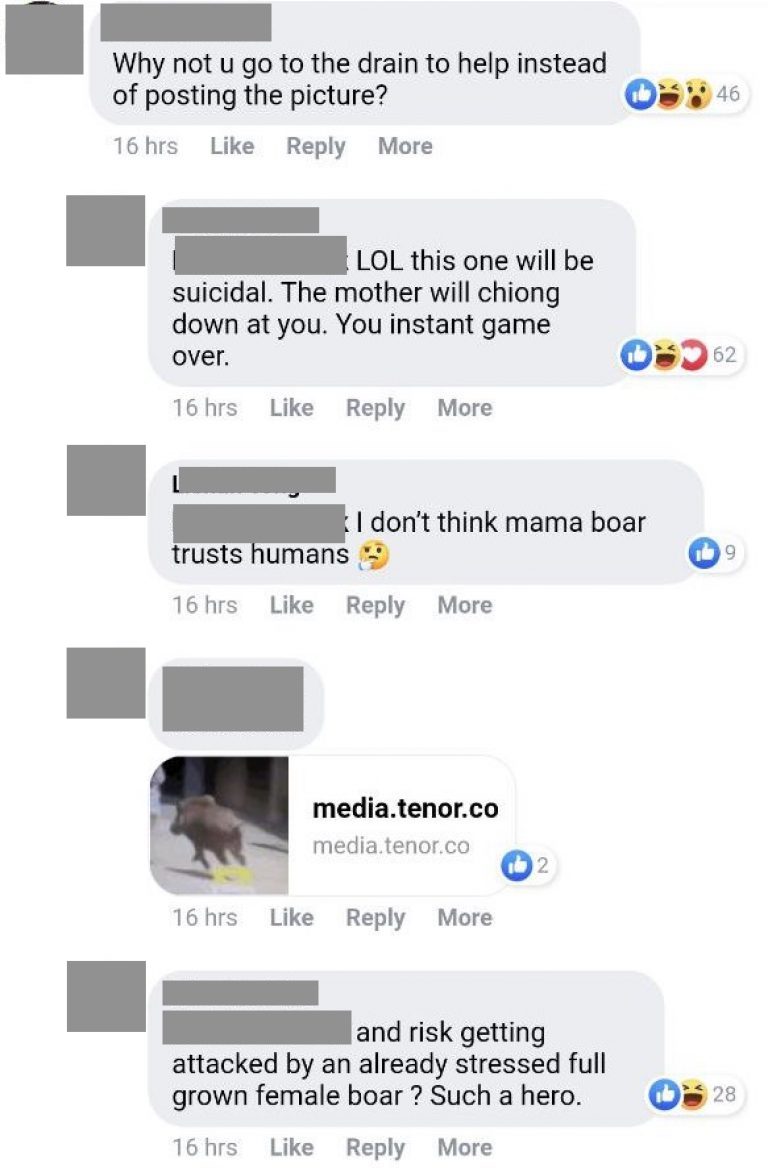Like the media.tenor.co GIF comment

291,917
